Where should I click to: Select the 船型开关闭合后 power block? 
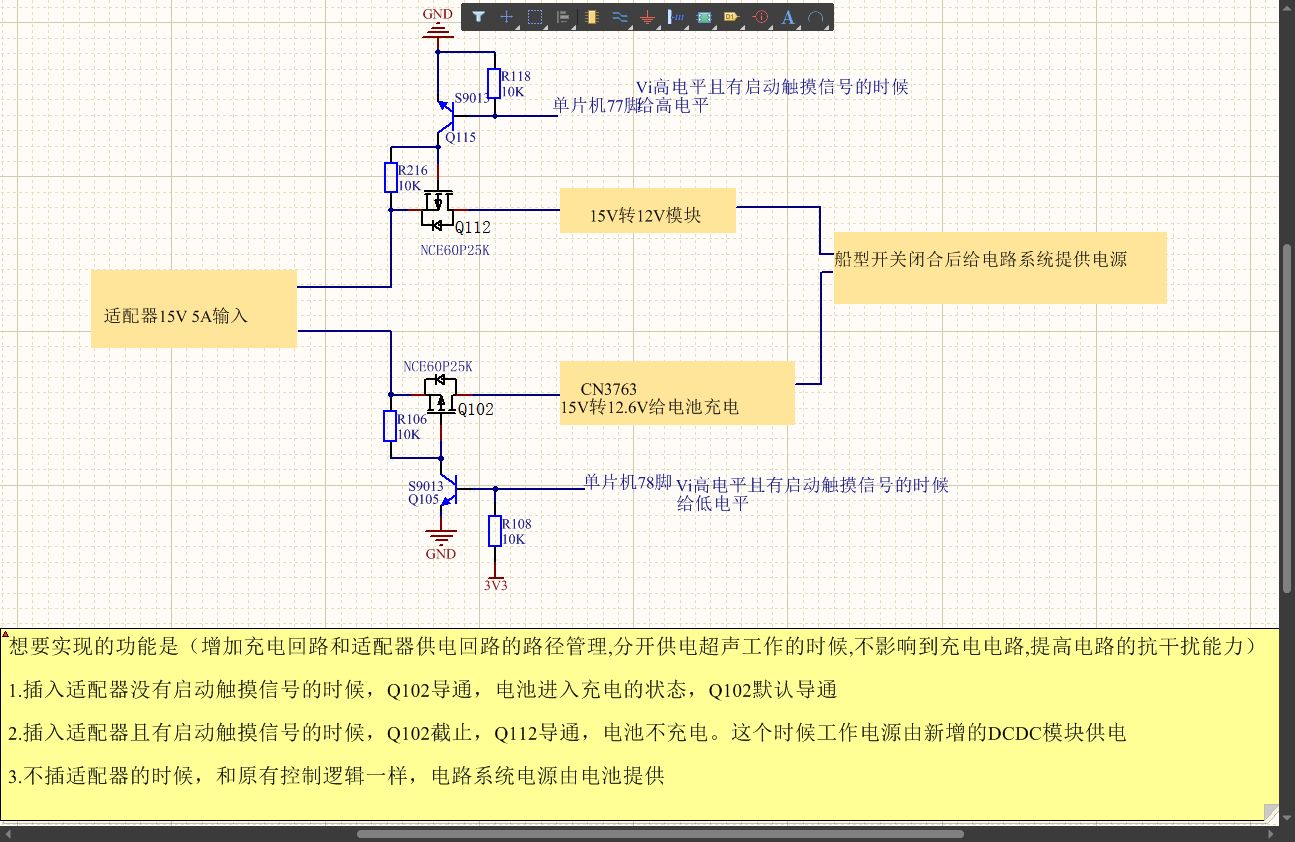pos(1000,268)
